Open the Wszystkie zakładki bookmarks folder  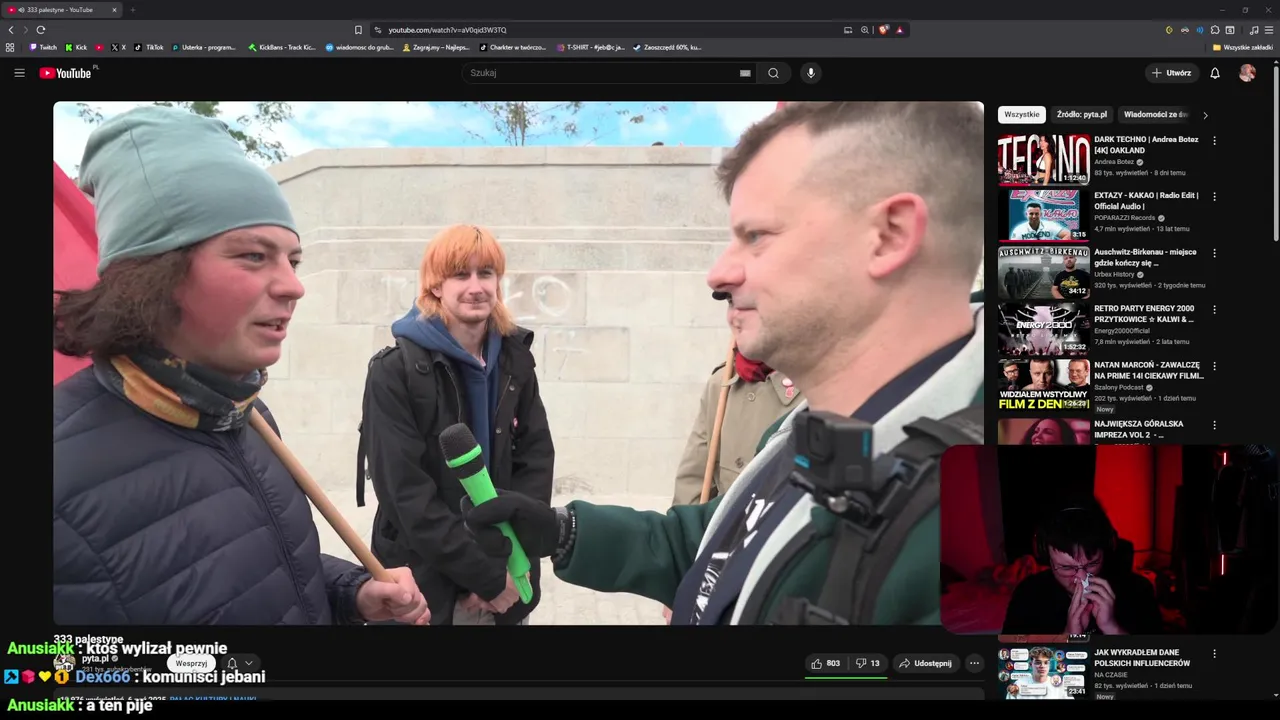(1243, 47)
